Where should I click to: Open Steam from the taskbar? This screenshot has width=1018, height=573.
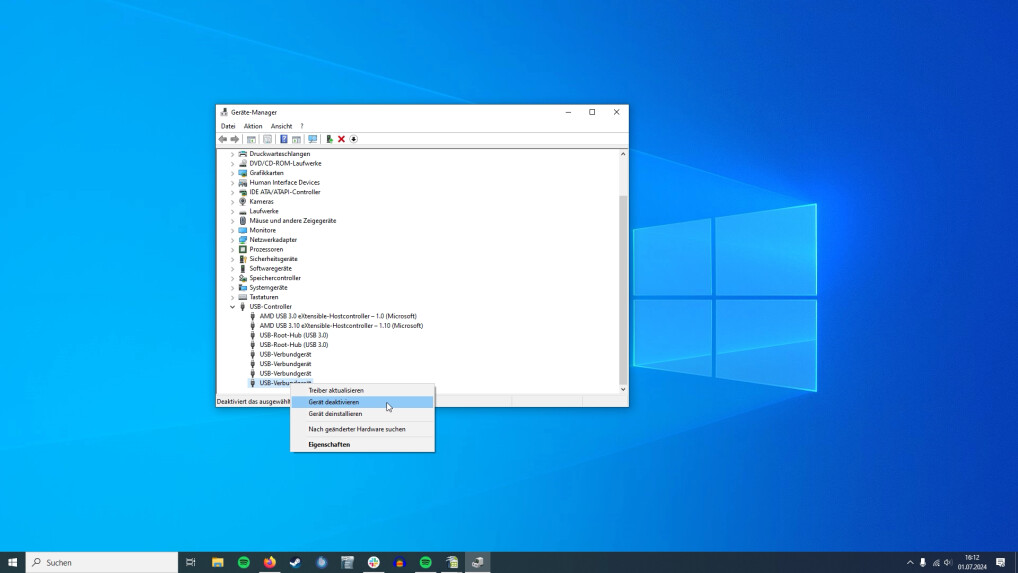coord(296,562)
